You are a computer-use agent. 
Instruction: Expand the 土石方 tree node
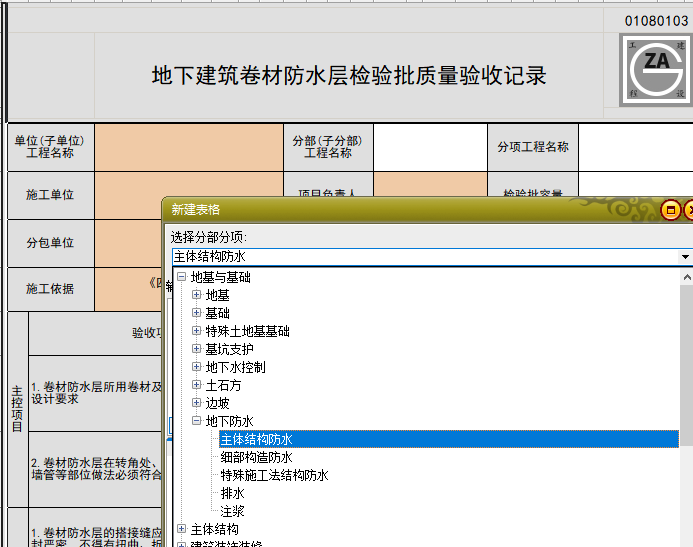tap(196, 385)
